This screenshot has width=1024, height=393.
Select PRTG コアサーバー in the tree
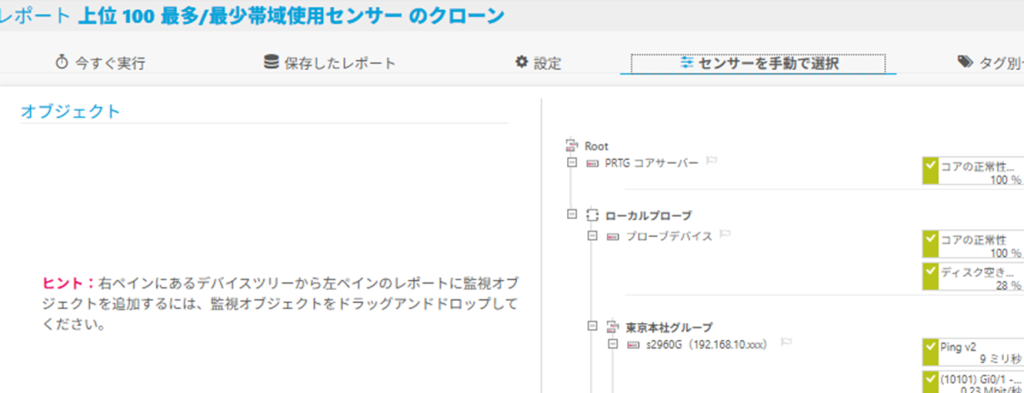651,162
